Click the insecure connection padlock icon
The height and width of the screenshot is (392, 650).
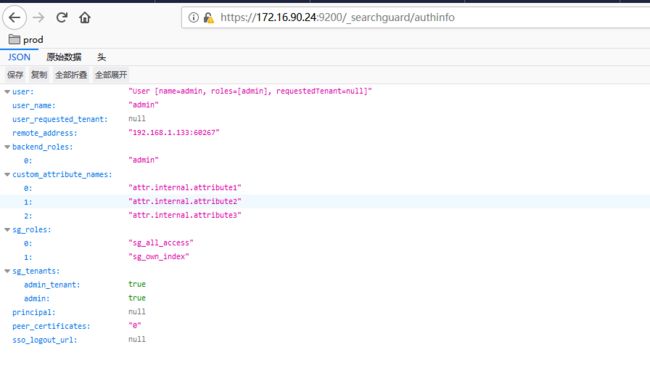pos(209,17)
